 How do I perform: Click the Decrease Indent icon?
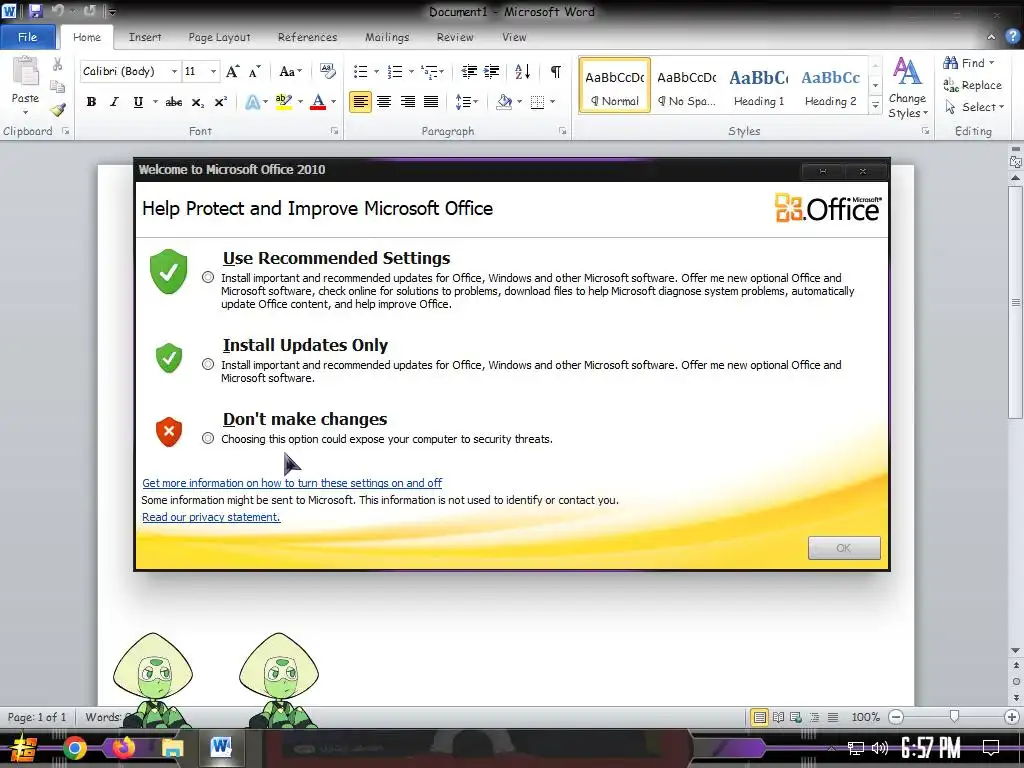pyautogui.click(x=469, y=71)
